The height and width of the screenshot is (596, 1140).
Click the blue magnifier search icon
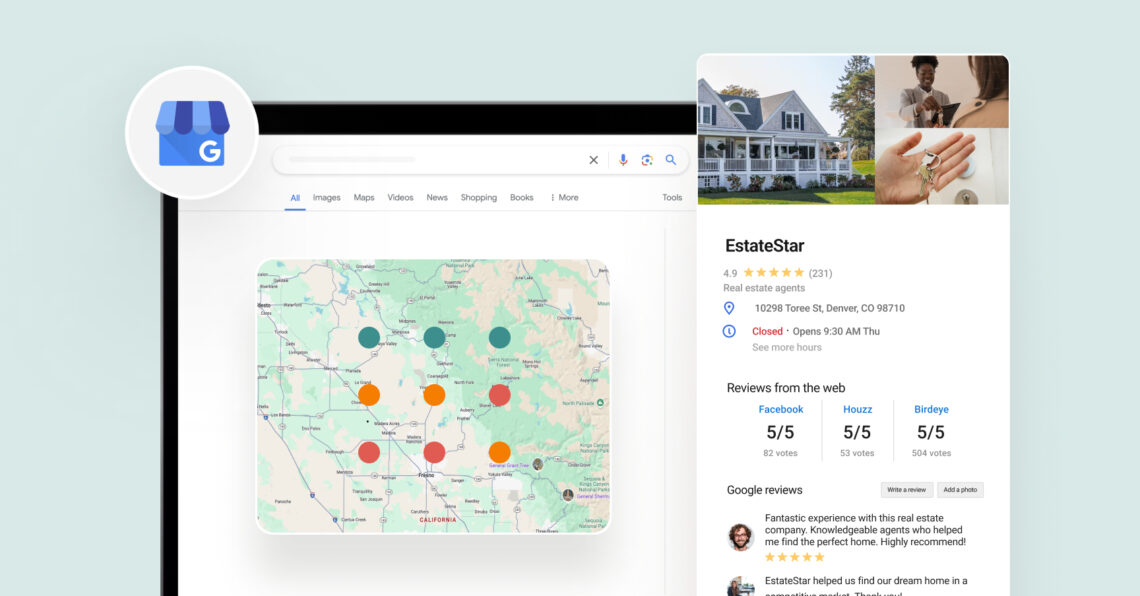(671, 160)
